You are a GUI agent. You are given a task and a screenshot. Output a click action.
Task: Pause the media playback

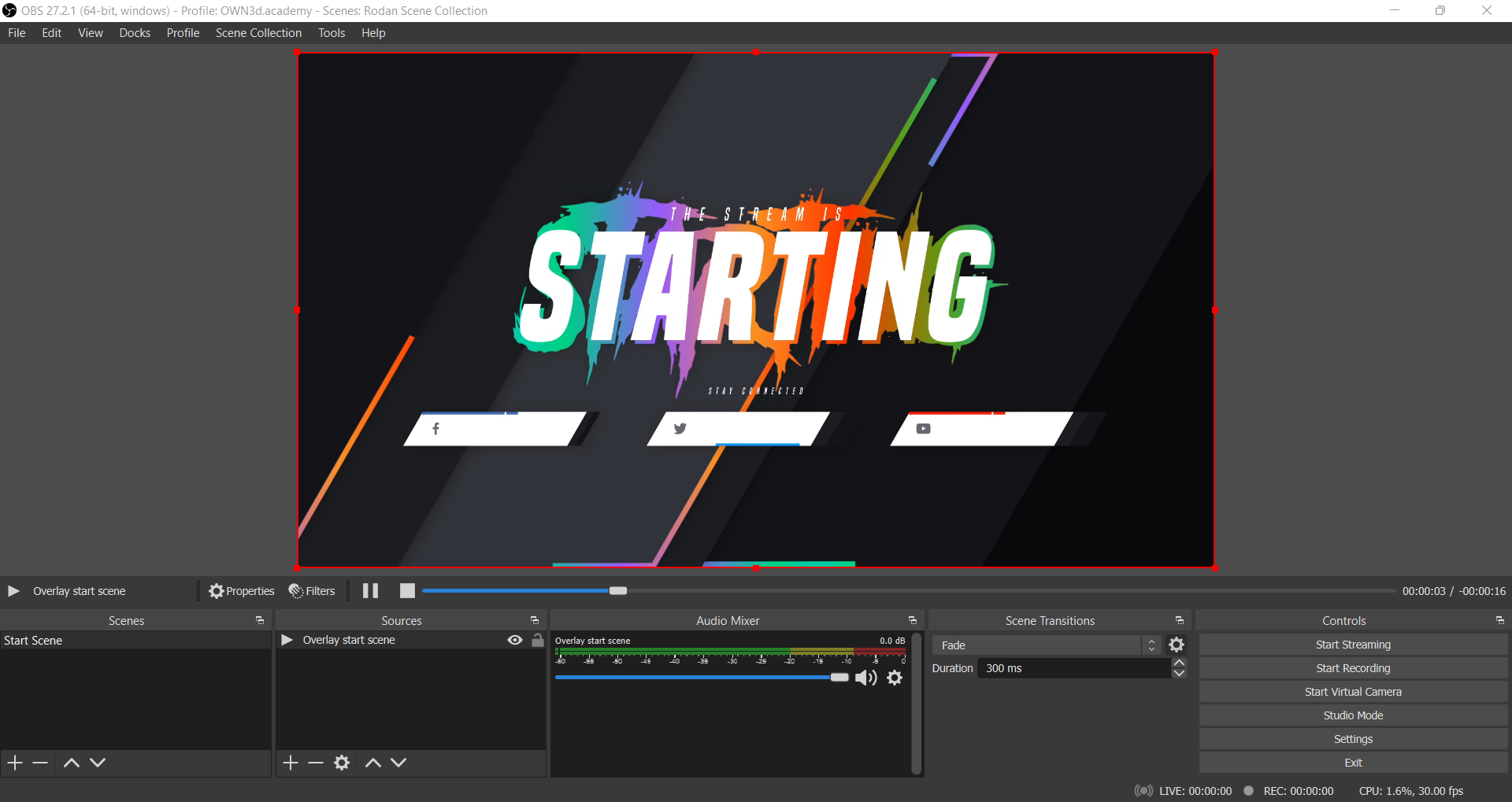(370, 591)
